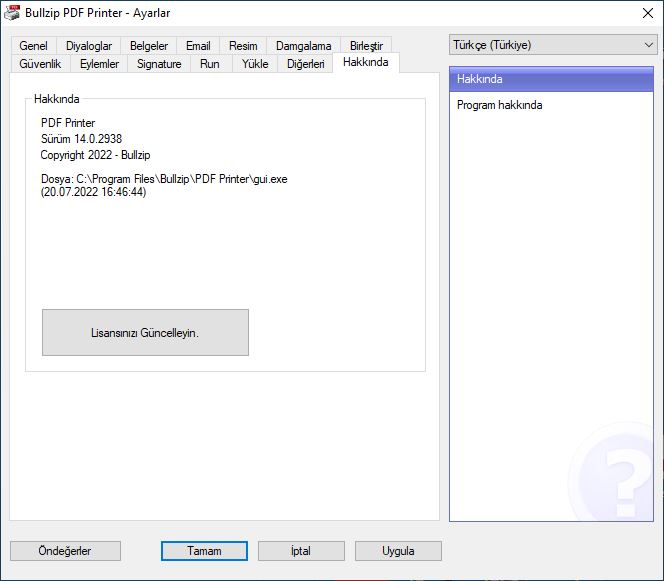
Task: Open the Güvenlik tab
Action: coord(40,64)
